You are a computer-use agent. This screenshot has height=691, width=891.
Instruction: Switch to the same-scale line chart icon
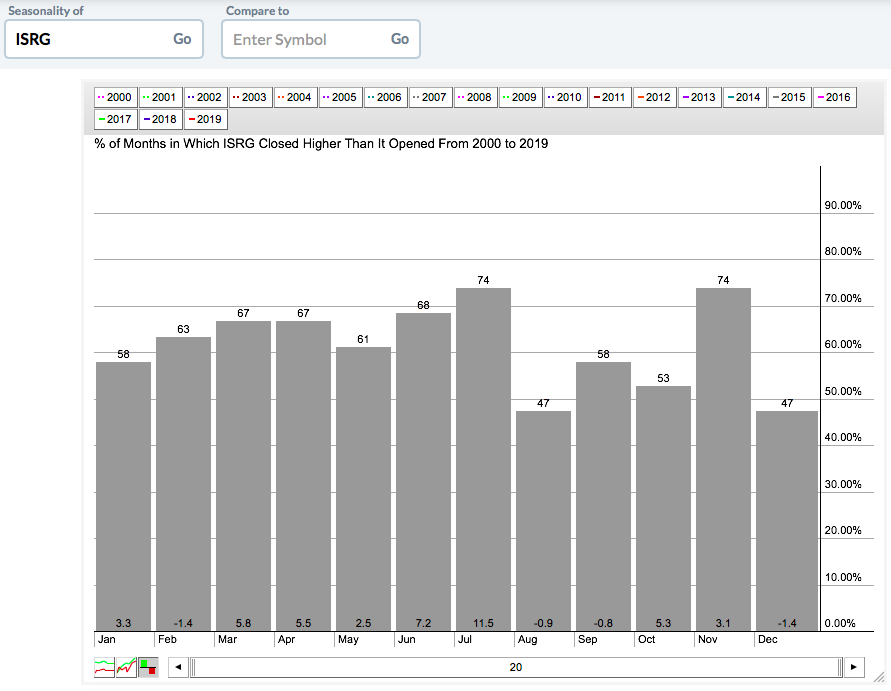point(126,667)
